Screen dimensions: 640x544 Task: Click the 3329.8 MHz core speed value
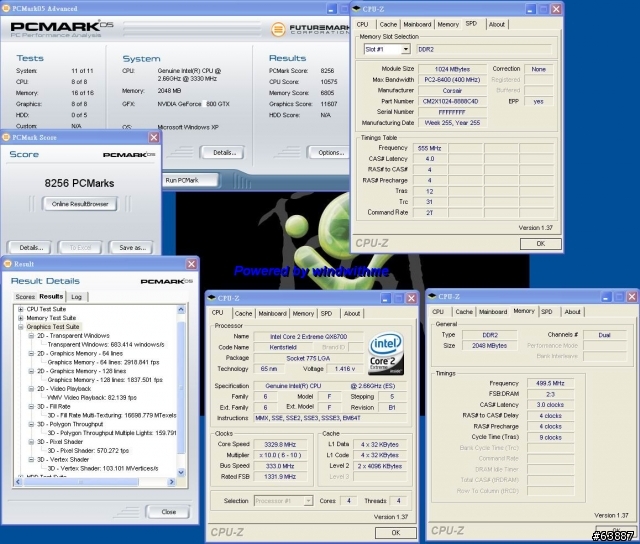(x=280, y=444)
